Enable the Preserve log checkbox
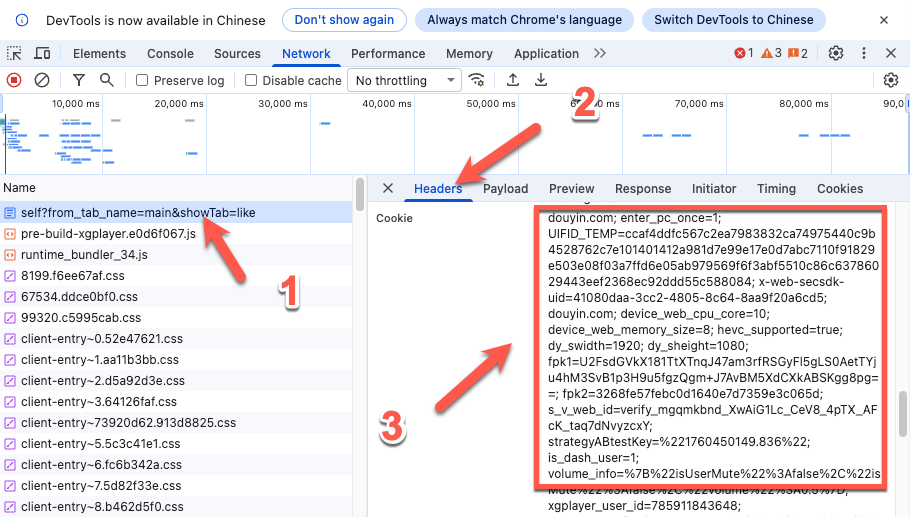 (x=142, y=80)
